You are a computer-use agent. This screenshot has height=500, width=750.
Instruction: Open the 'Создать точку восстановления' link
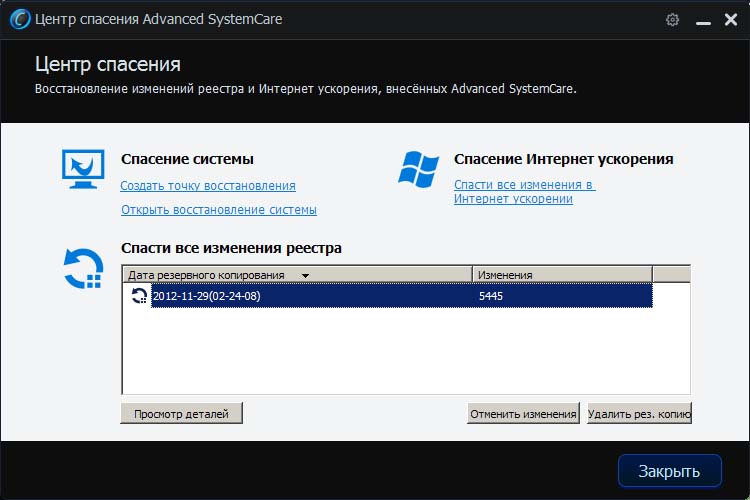(208, 186)
